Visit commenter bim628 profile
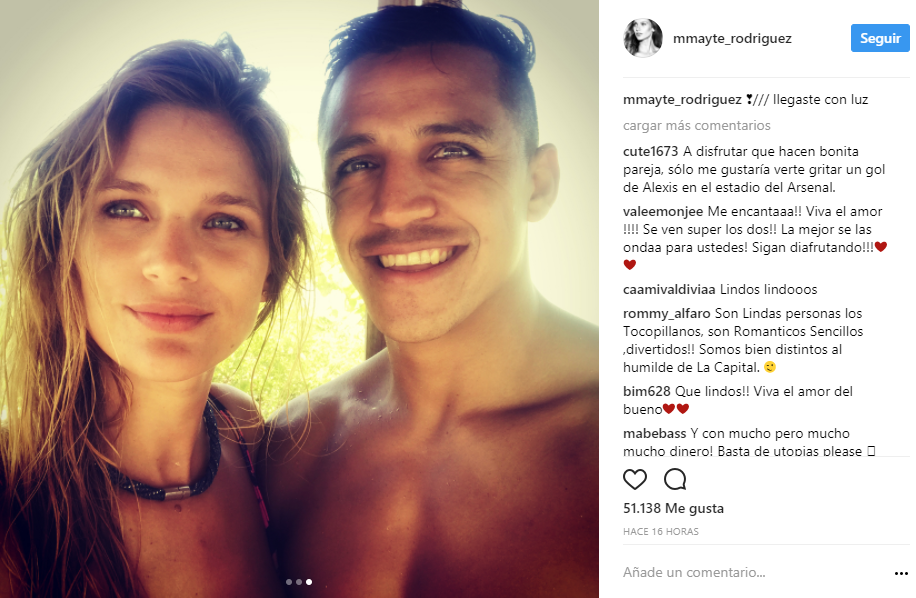 (647, 391)
